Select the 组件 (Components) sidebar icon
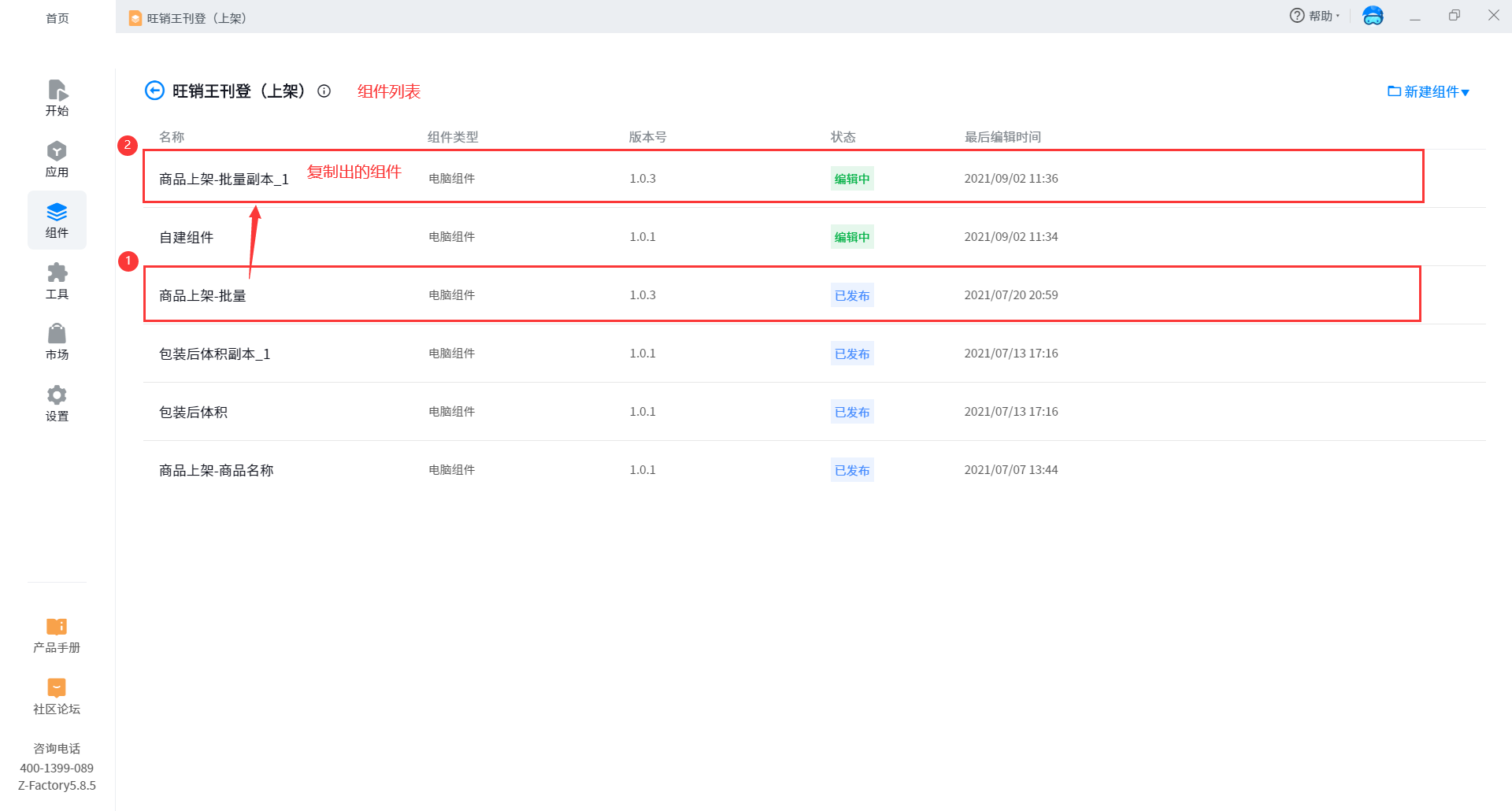Screen dimensions: 1512x811 [x=57, y=220]
